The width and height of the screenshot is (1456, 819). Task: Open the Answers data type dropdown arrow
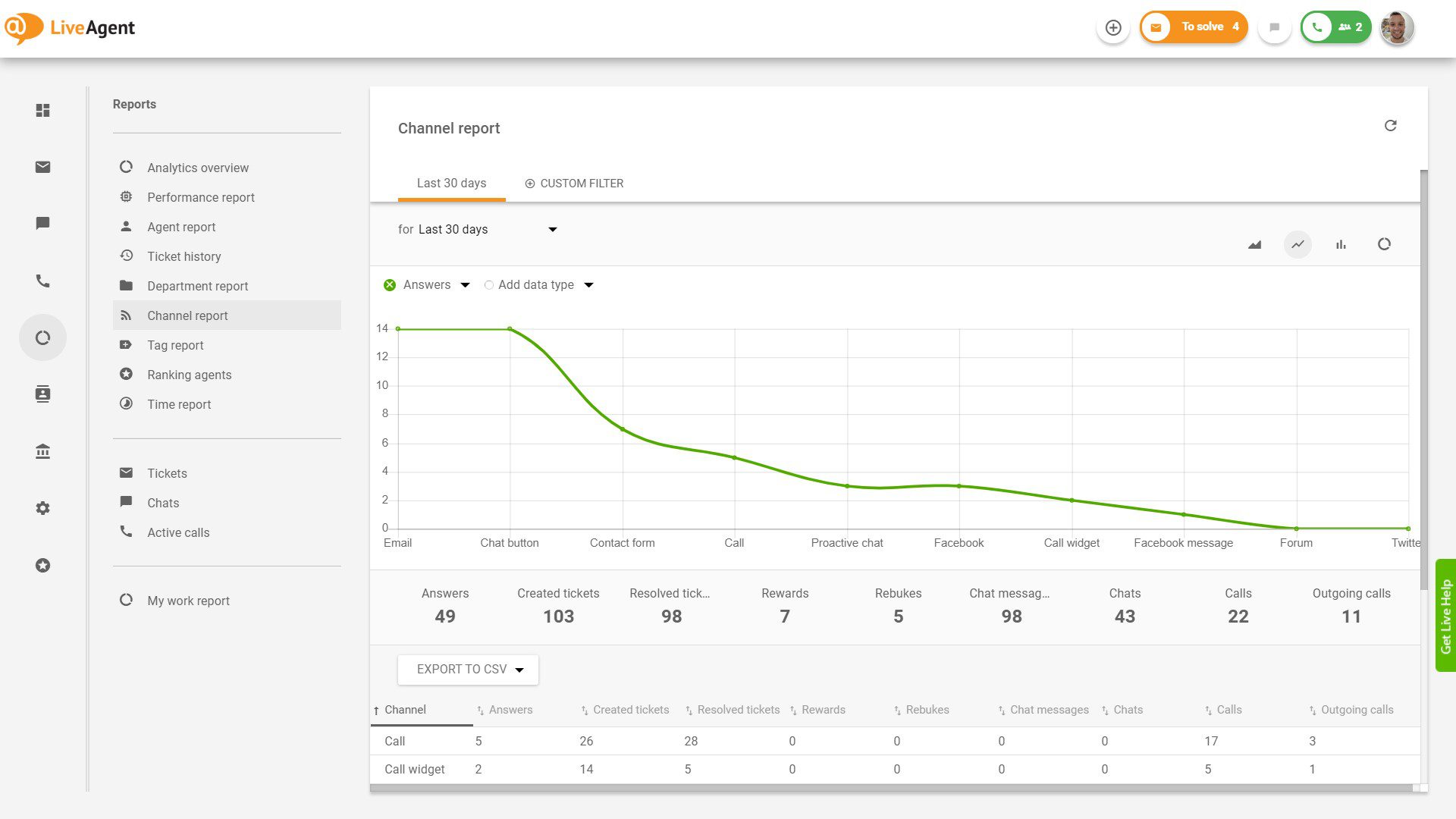tap(464, 284)
